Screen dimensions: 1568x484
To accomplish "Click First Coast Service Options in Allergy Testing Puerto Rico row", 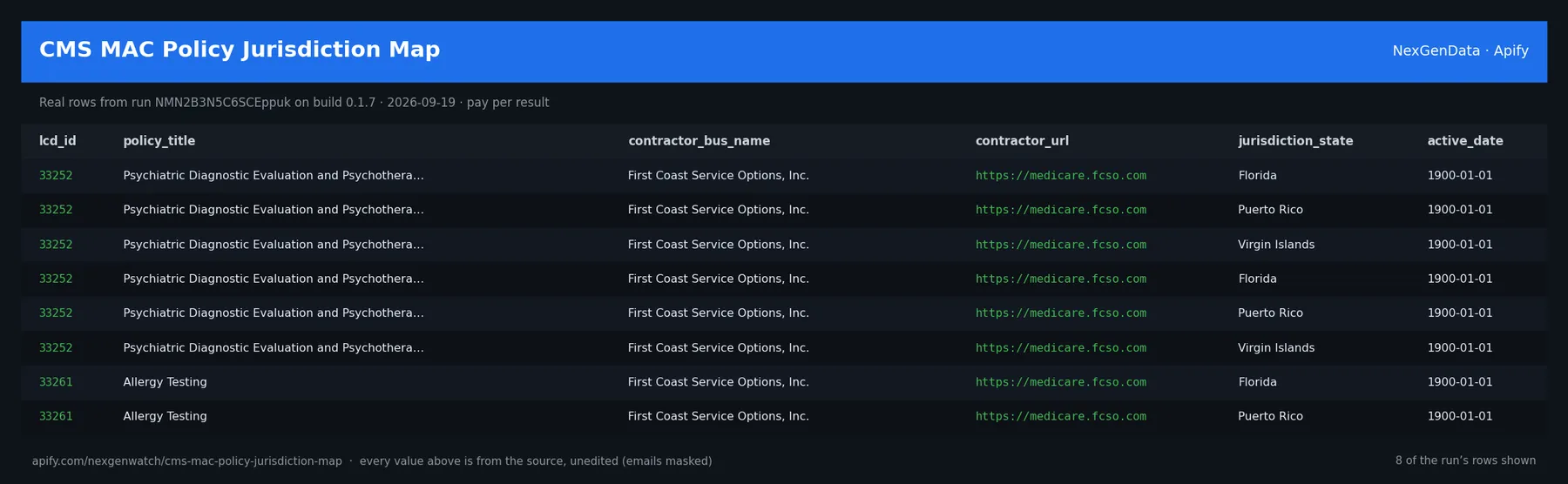I will (719, 416).
